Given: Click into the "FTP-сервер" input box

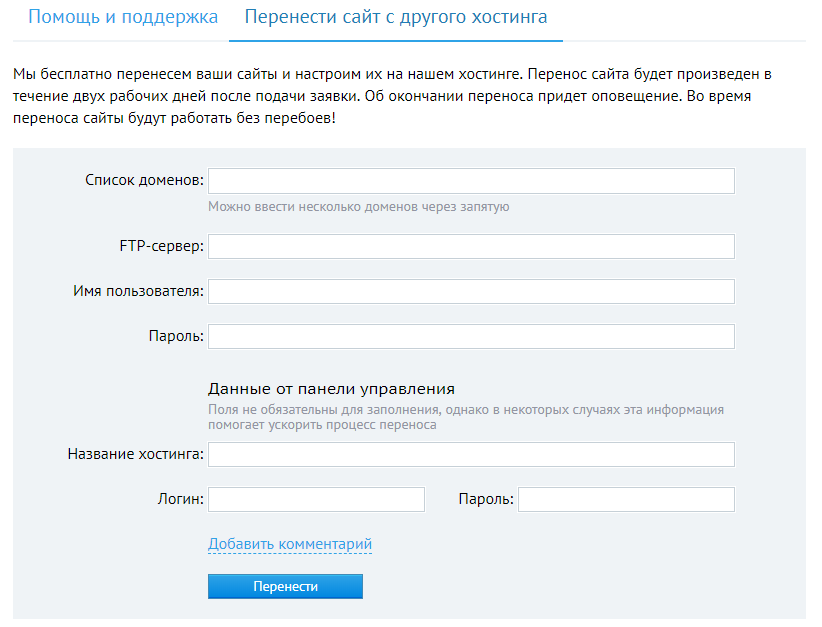Looking at the screenshot, I should pos(471,247).
